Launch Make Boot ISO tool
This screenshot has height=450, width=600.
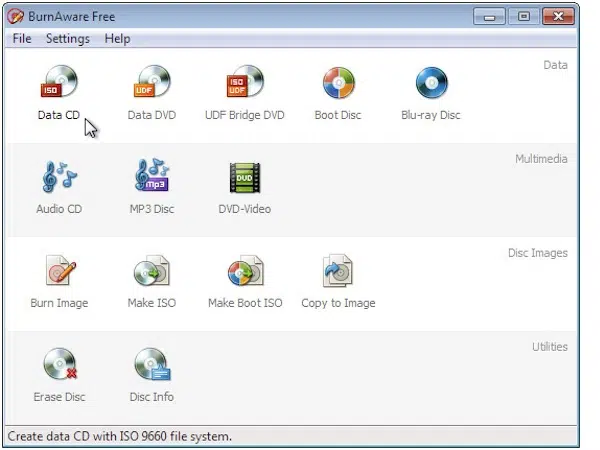point(245,281)
